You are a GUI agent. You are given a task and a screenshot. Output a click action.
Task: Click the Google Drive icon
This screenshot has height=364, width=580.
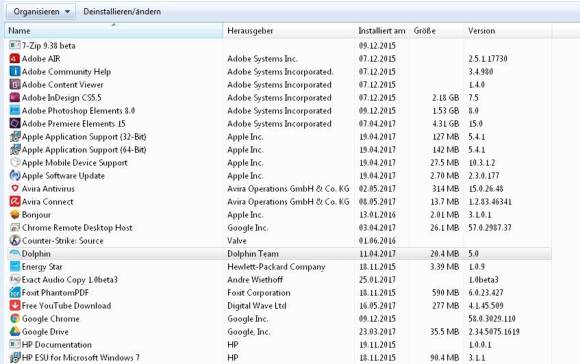point(15,331)
